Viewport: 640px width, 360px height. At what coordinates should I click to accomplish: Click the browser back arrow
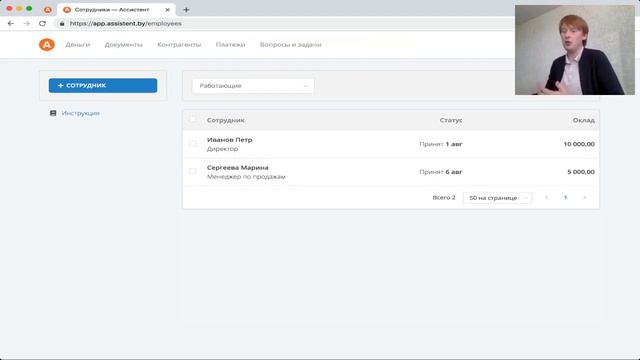click(11, 24)
